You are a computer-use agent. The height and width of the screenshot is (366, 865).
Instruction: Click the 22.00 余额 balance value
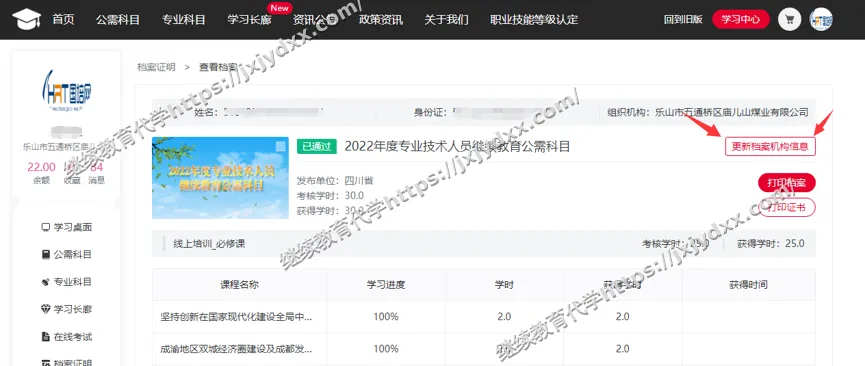(x=41, y=167)
